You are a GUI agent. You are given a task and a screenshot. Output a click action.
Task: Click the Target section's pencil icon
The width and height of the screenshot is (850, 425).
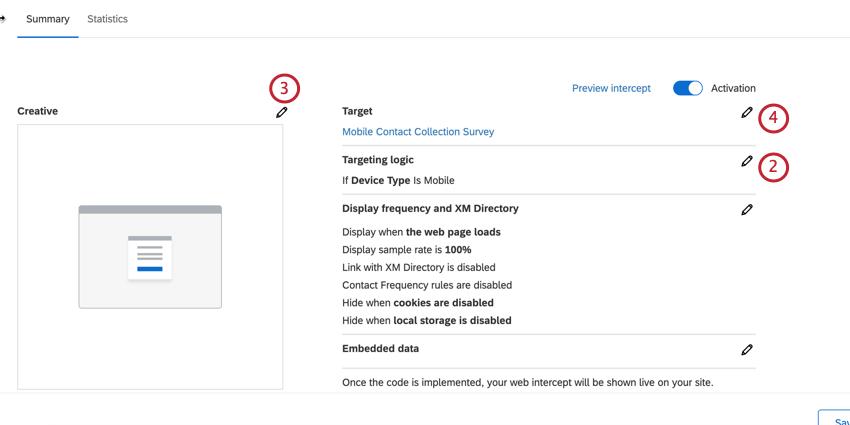point(746,113)
